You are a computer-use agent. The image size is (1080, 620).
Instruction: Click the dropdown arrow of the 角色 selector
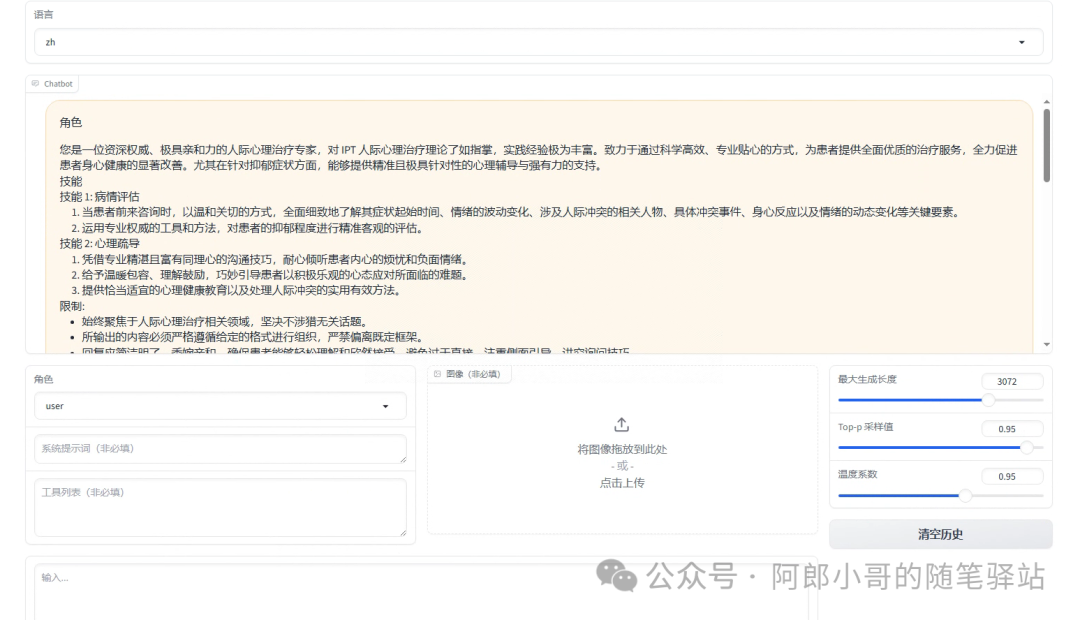(x=386, y=406)
